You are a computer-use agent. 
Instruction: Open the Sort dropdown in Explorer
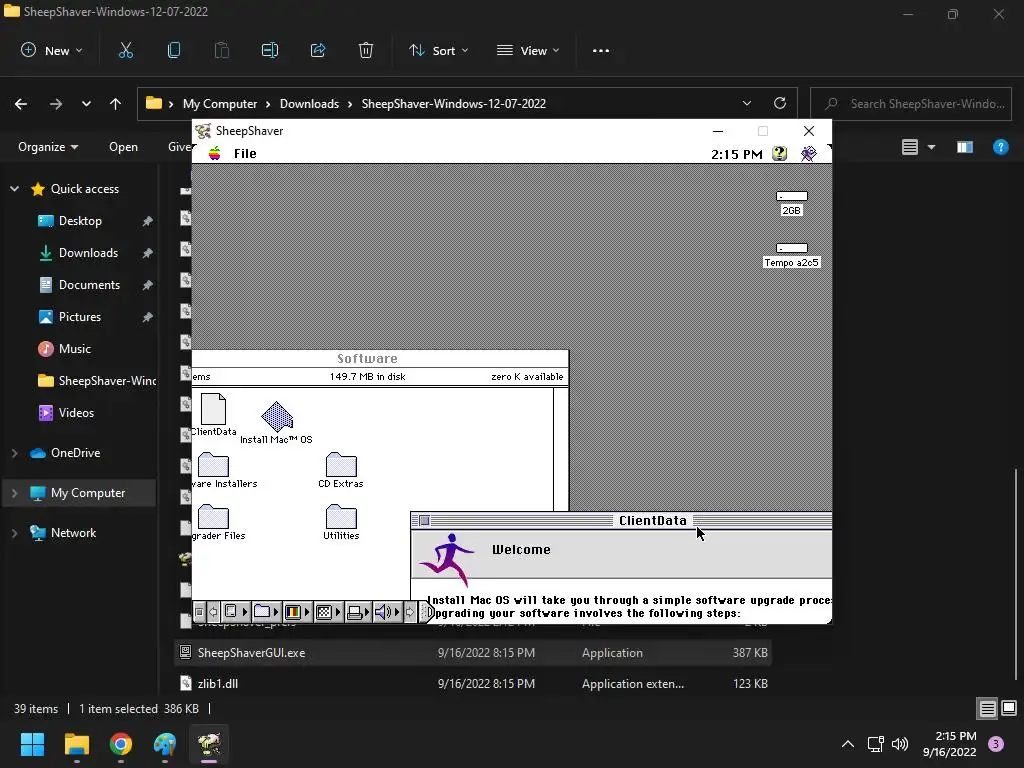pos(438,50)
